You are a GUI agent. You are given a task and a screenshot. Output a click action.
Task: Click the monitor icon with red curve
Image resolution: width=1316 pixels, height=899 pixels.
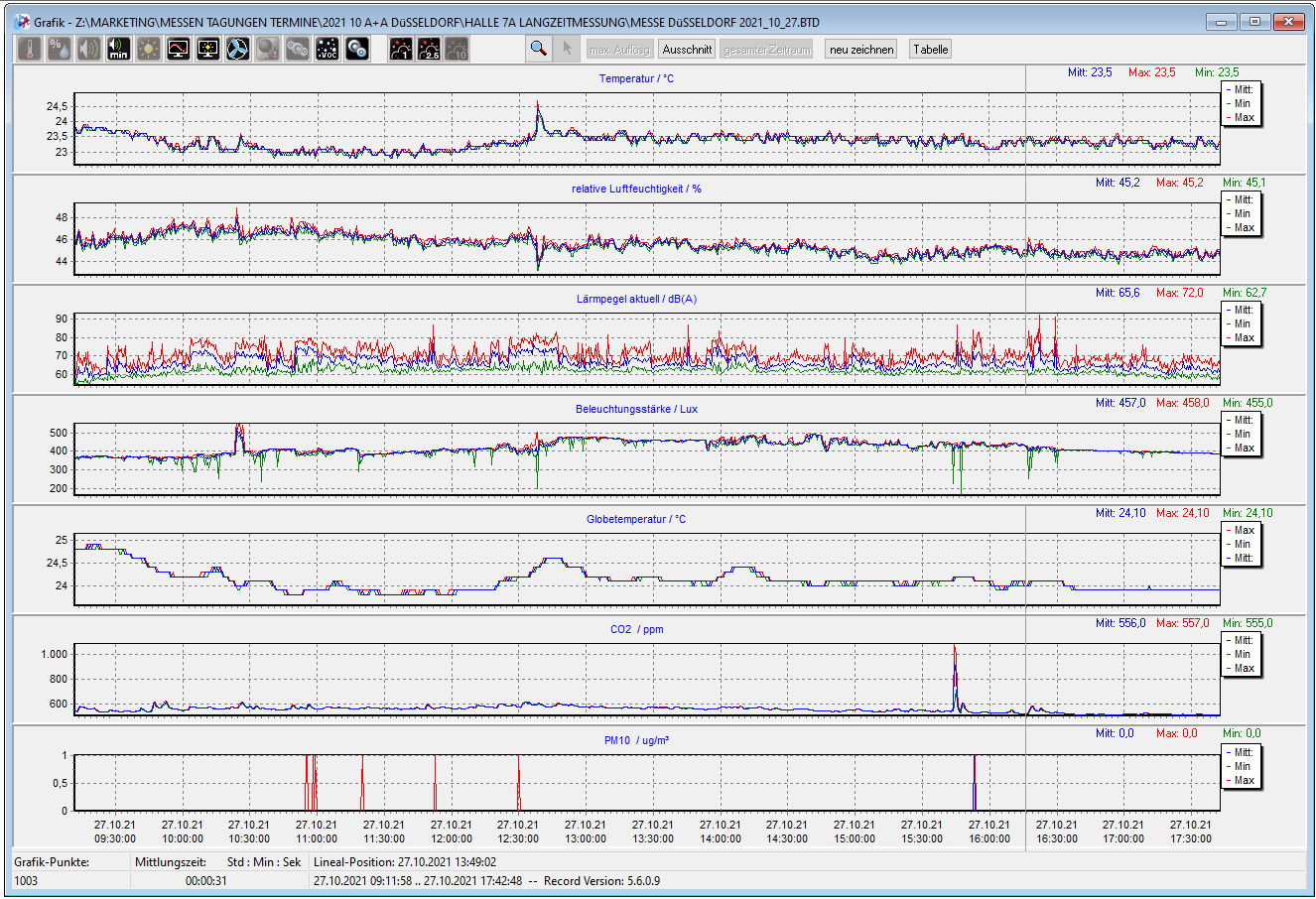[x=179, y=49]
